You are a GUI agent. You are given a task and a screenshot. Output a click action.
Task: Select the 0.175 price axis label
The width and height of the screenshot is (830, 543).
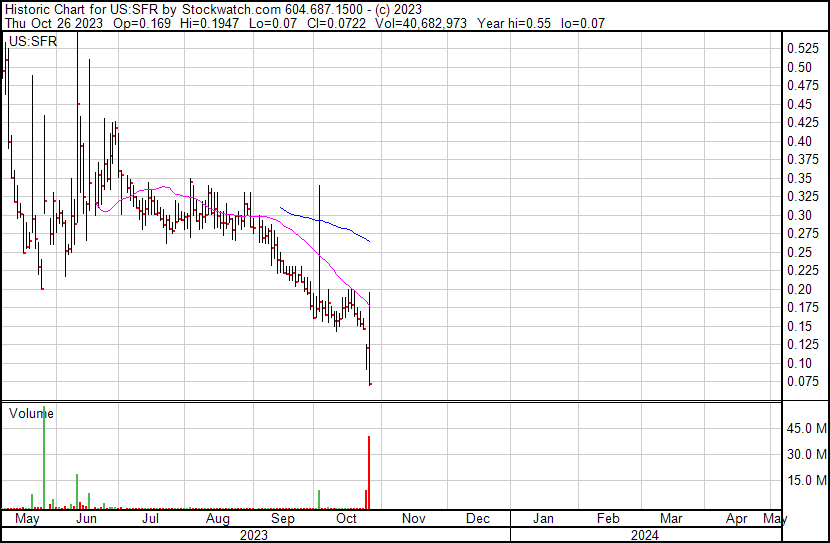pyautogui.click(x=803, y=308)
